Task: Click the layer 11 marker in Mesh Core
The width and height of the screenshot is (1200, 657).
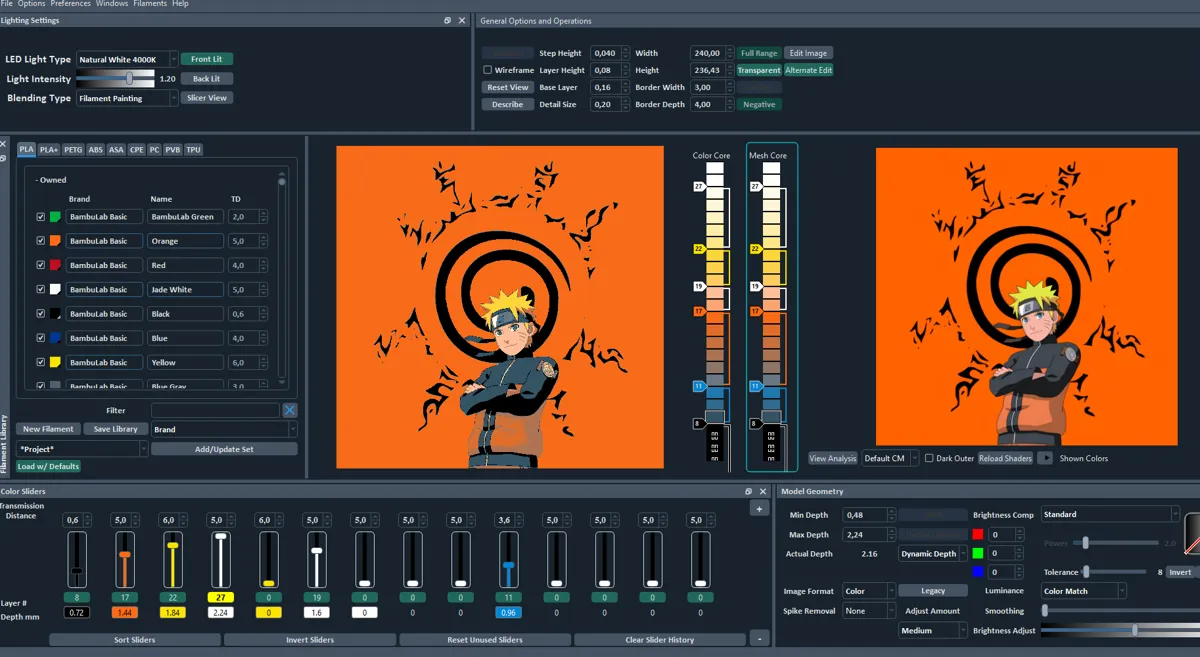Action: point(756,385)
